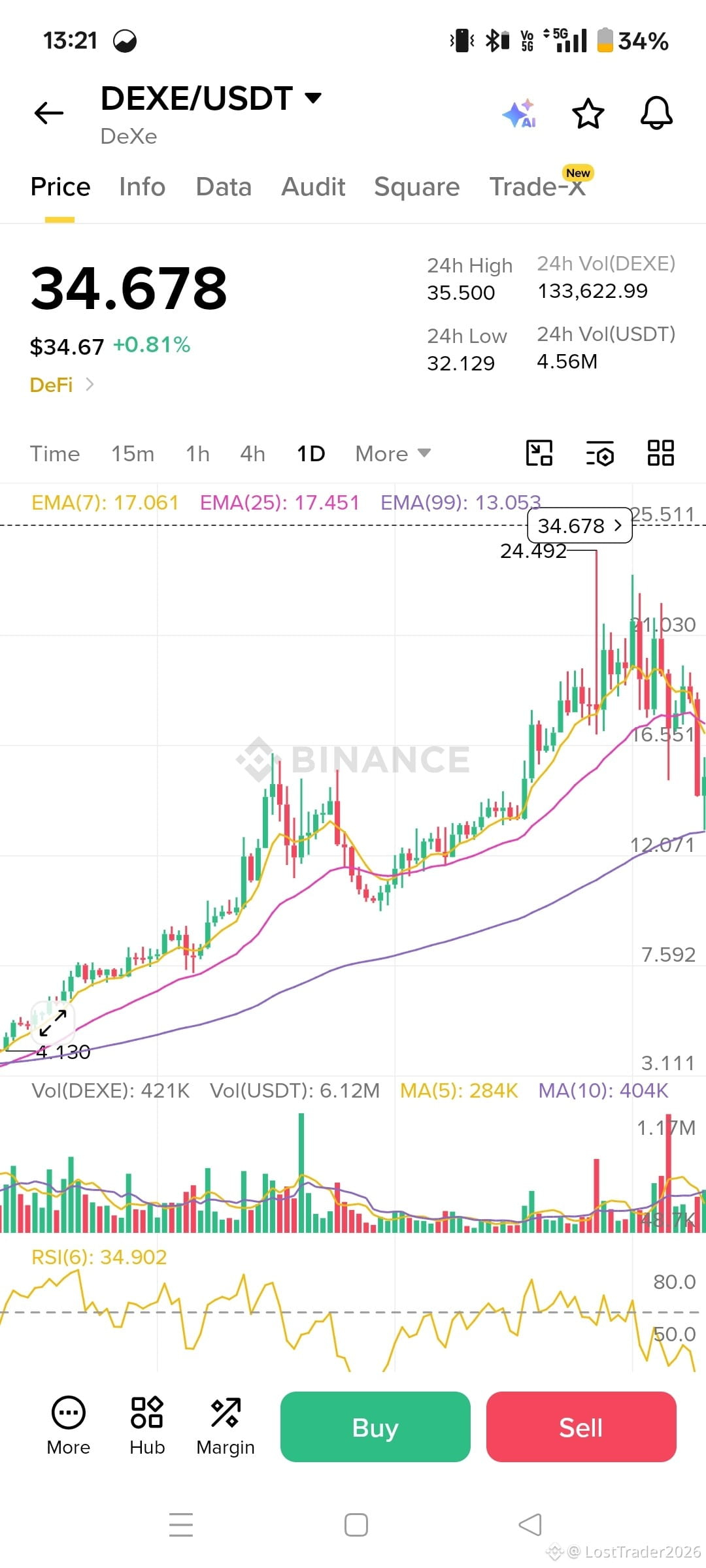Open chart indicator settings icon
706x1568 pixels.
pyautogui.click(x=600, y=453)
